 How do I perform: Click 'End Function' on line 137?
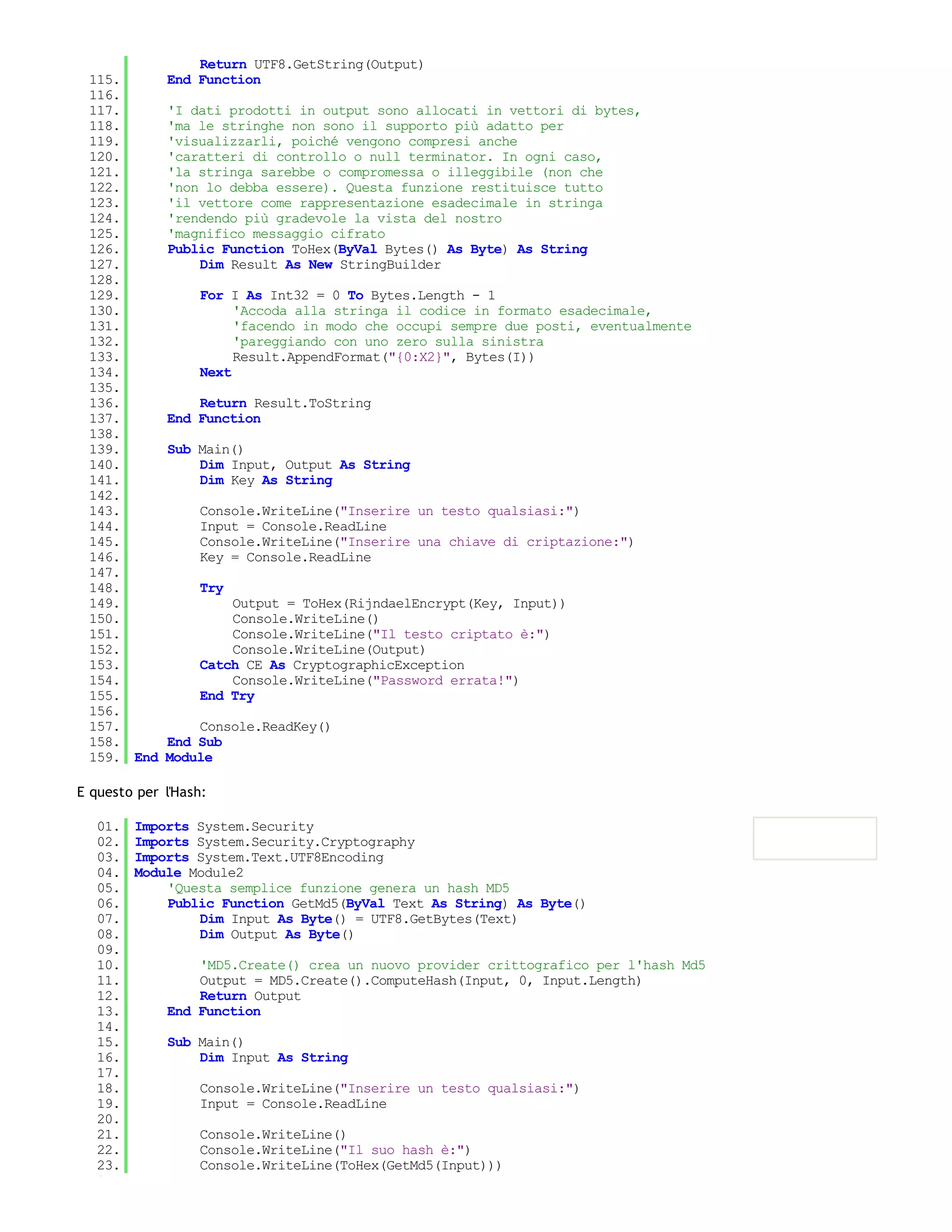pyautogui.click(x=214, y=418)
